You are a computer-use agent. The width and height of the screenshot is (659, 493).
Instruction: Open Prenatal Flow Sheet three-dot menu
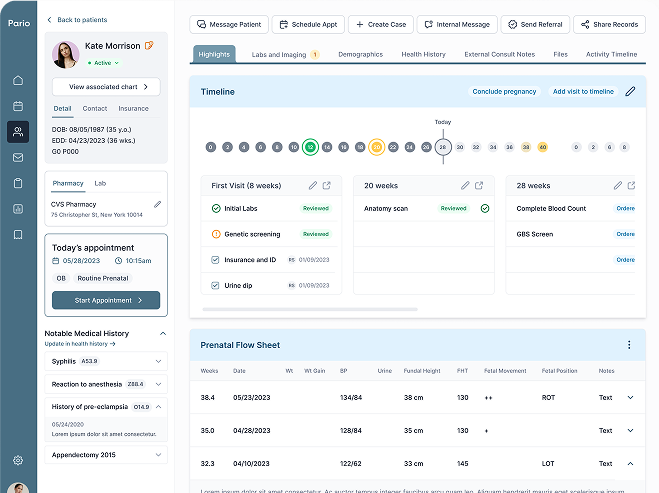pyautogui.click(x=629, y=345)
